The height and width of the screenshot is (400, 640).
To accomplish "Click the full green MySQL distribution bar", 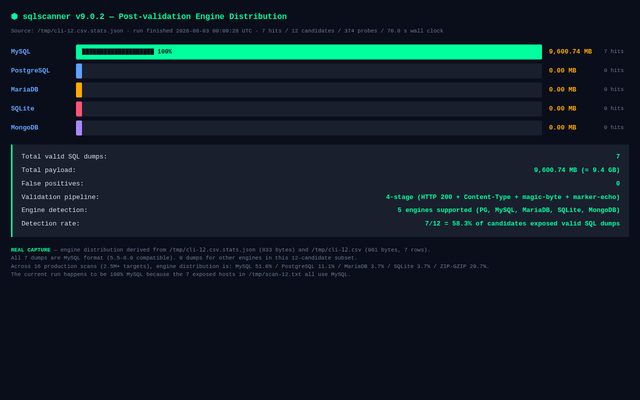I will pos(309,52).
